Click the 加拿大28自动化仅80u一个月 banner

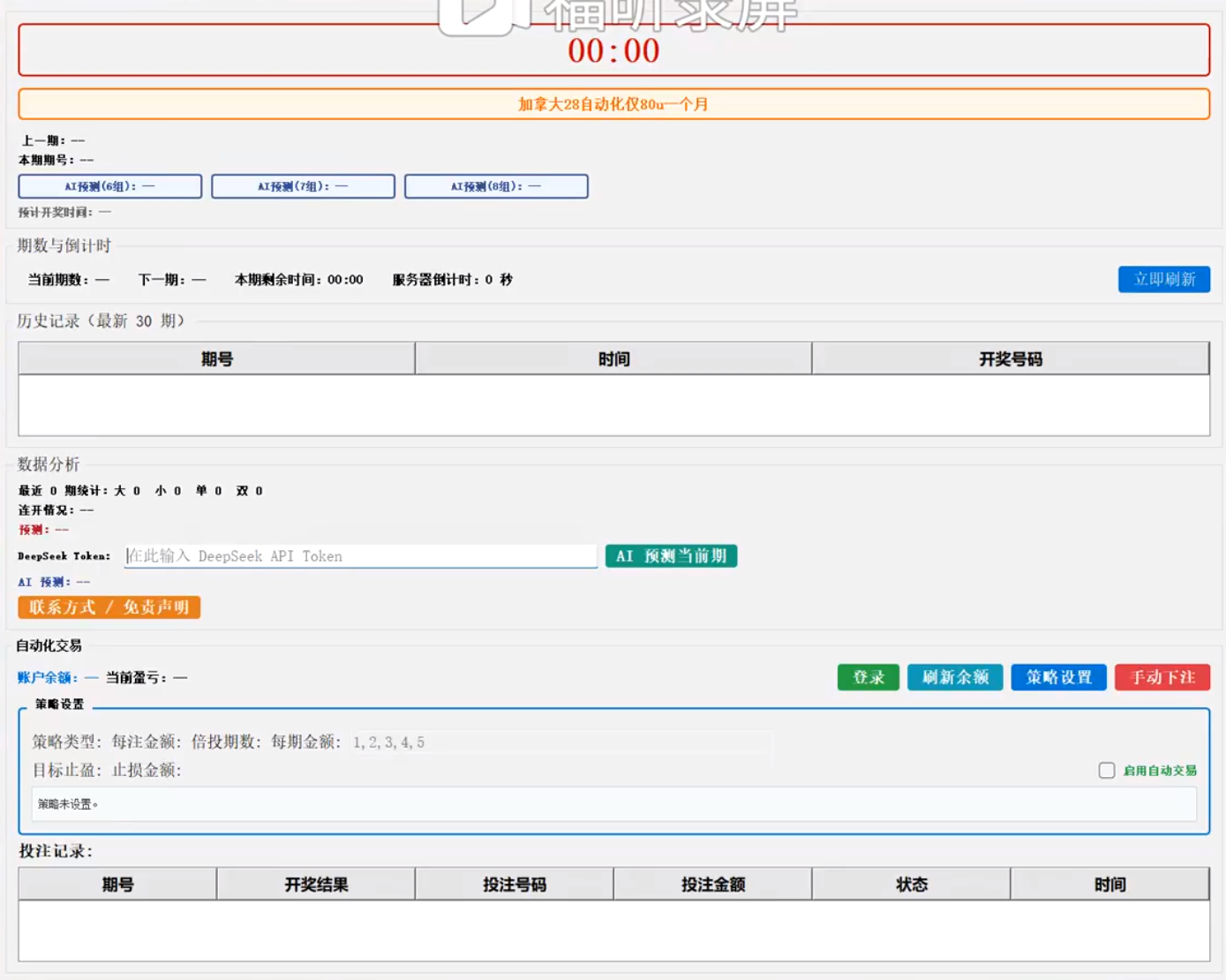click(613, 103)
